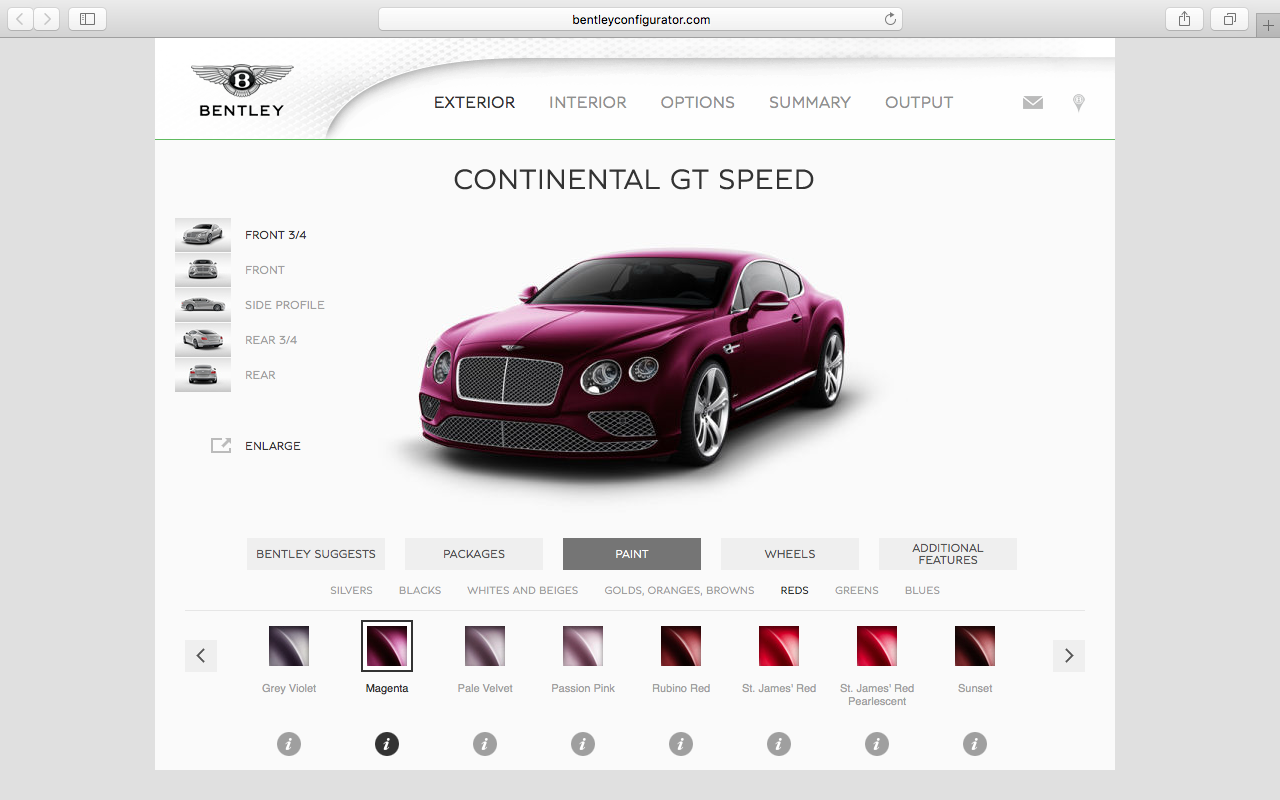Select the Bentley Suggests button

316,554
